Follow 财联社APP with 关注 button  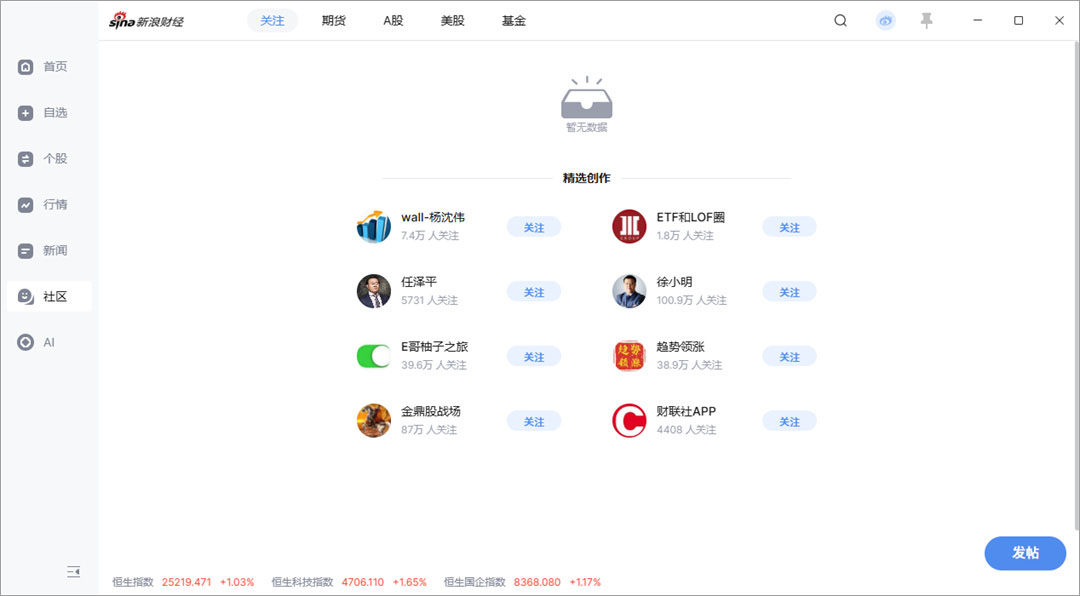click(789, 422)
